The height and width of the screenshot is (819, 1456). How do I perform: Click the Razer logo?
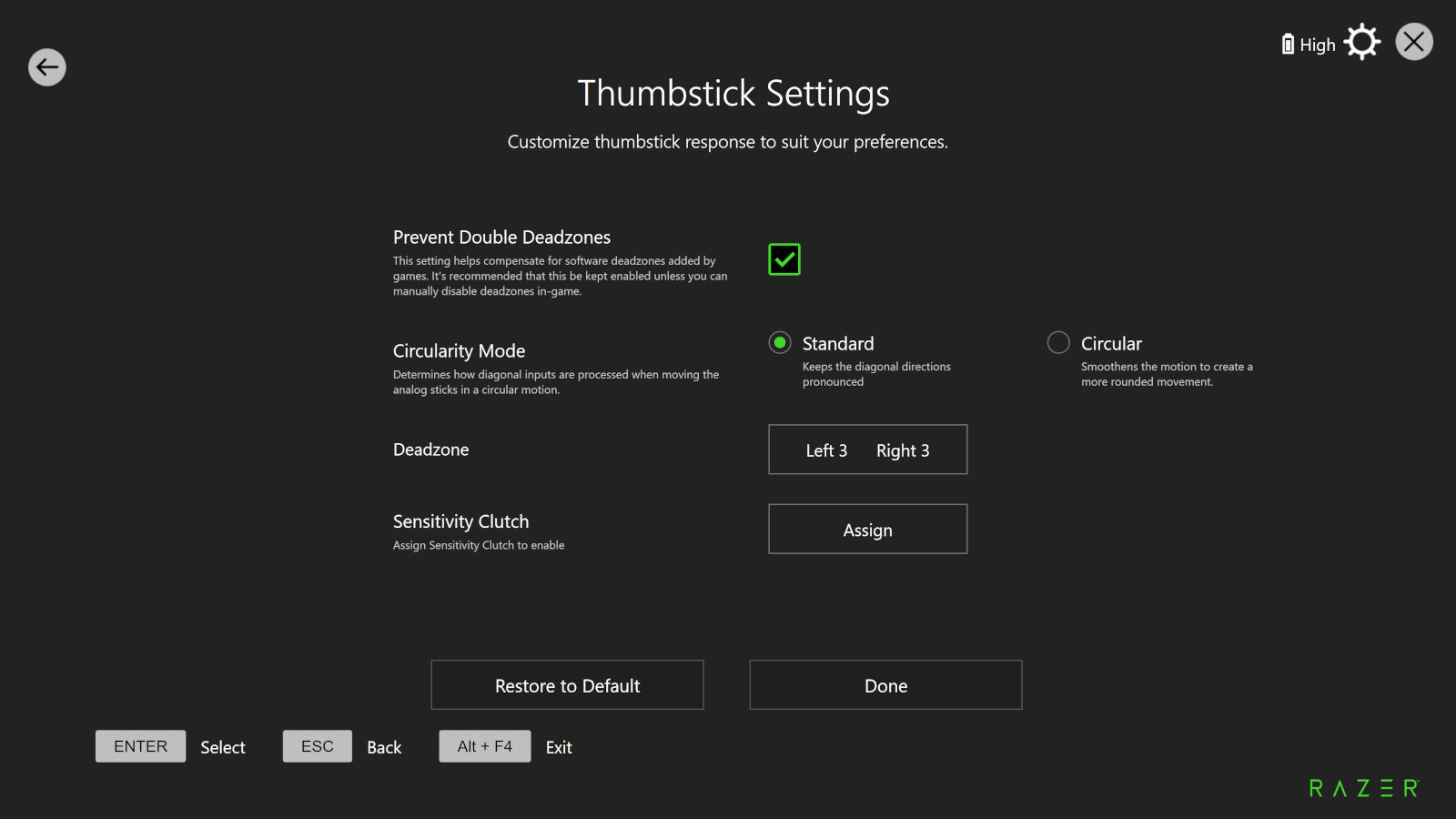click(1363, 788)
